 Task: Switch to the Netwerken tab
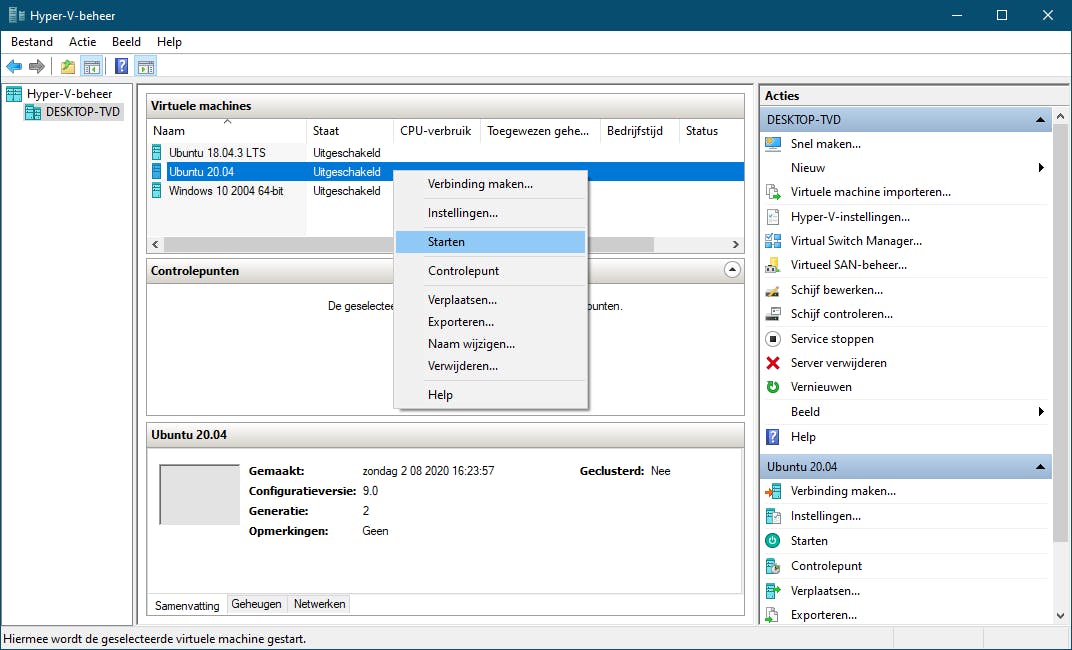coord(319,604)
